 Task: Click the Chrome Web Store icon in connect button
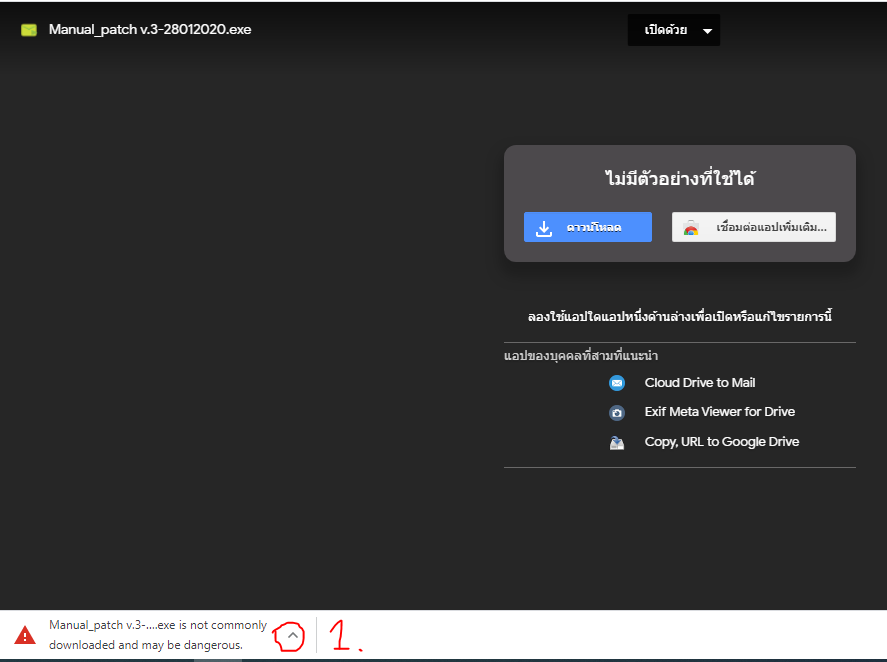[691, 228]
